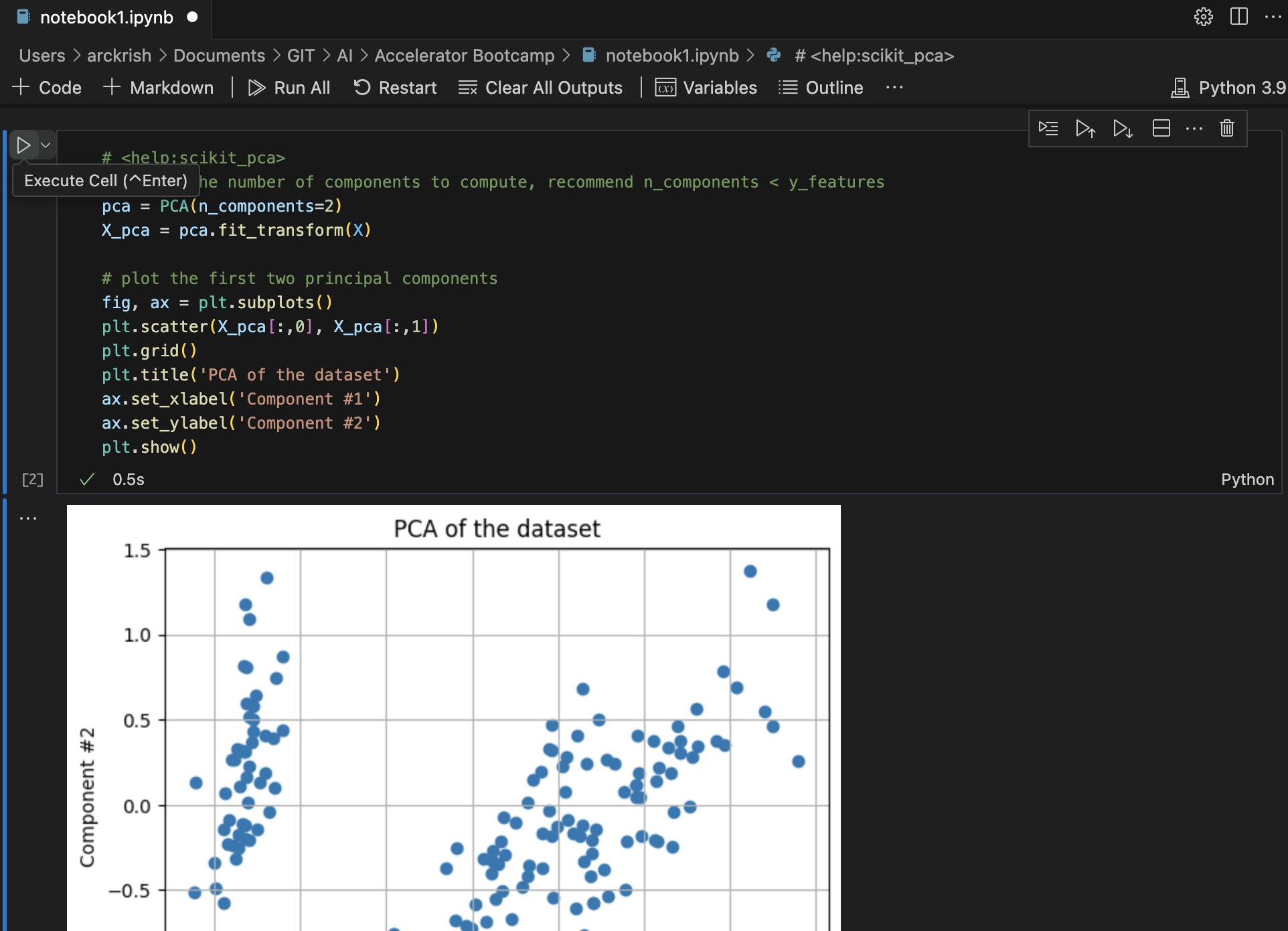The width and height of the screenshot is (1288, 931).
Task: Run the cell with the Execute Cell button
Action: pos(23,145)
